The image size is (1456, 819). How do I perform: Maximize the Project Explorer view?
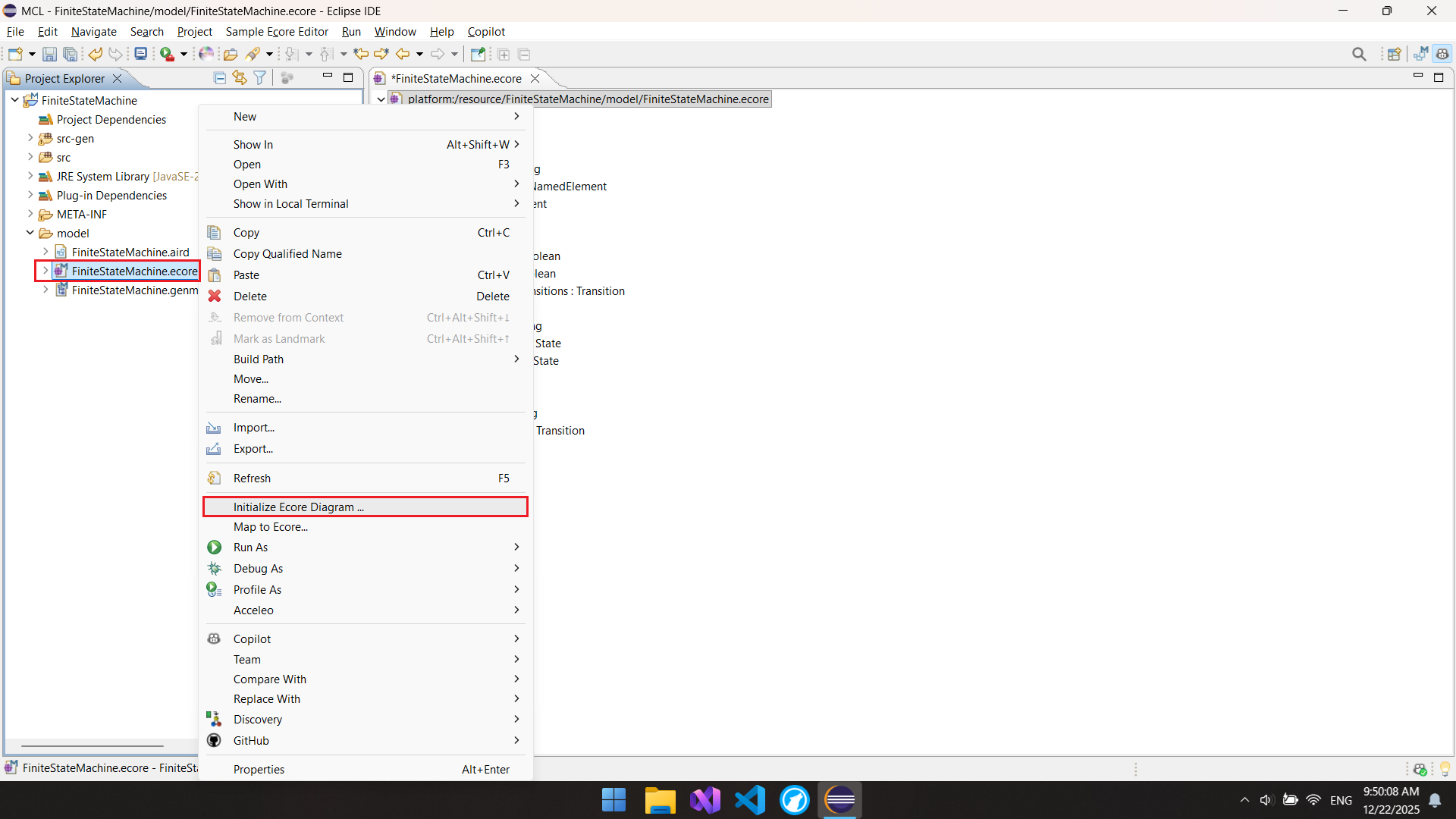coord(348,77)
